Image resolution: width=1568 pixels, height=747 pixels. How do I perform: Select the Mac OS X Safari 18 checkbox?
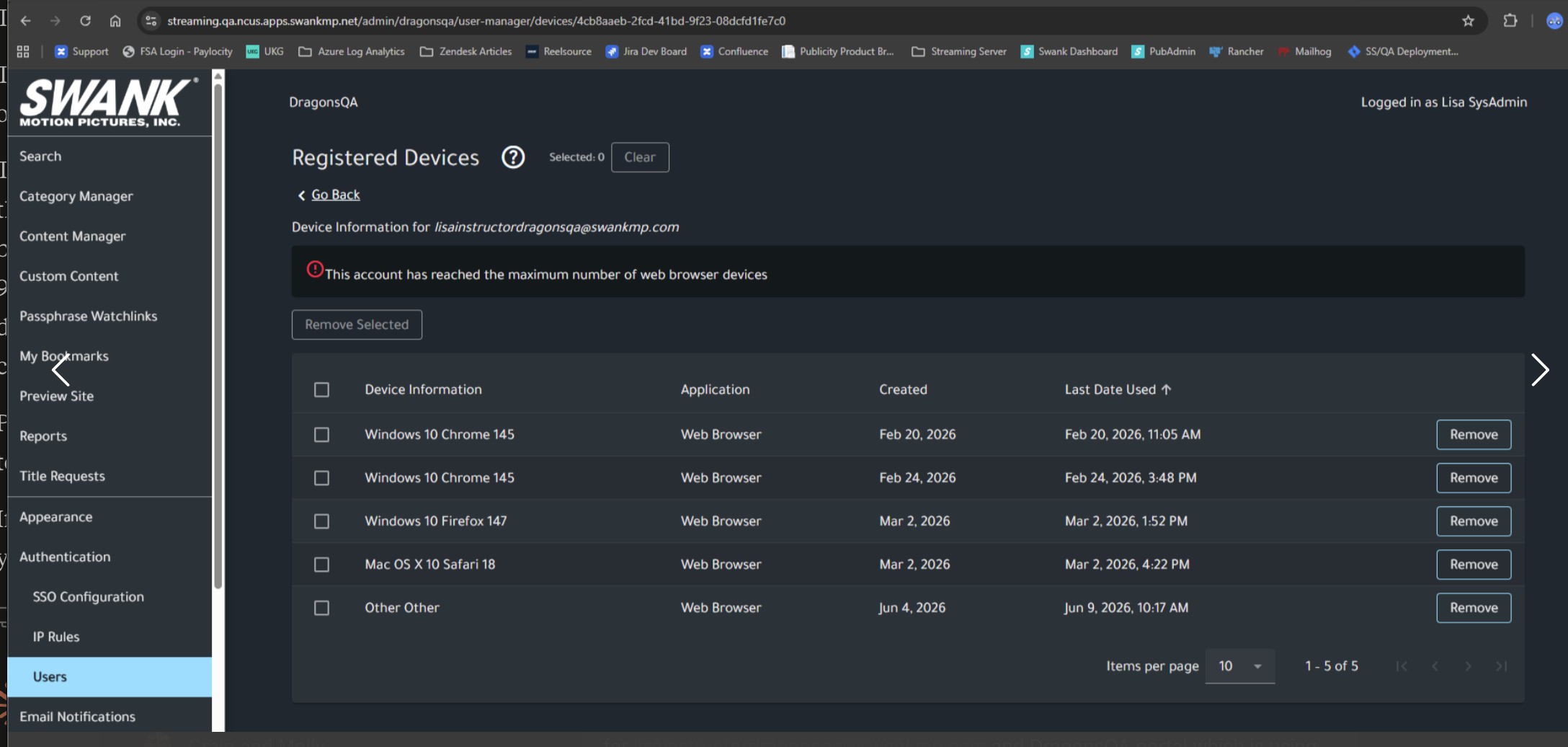click(x=321, y=564)
